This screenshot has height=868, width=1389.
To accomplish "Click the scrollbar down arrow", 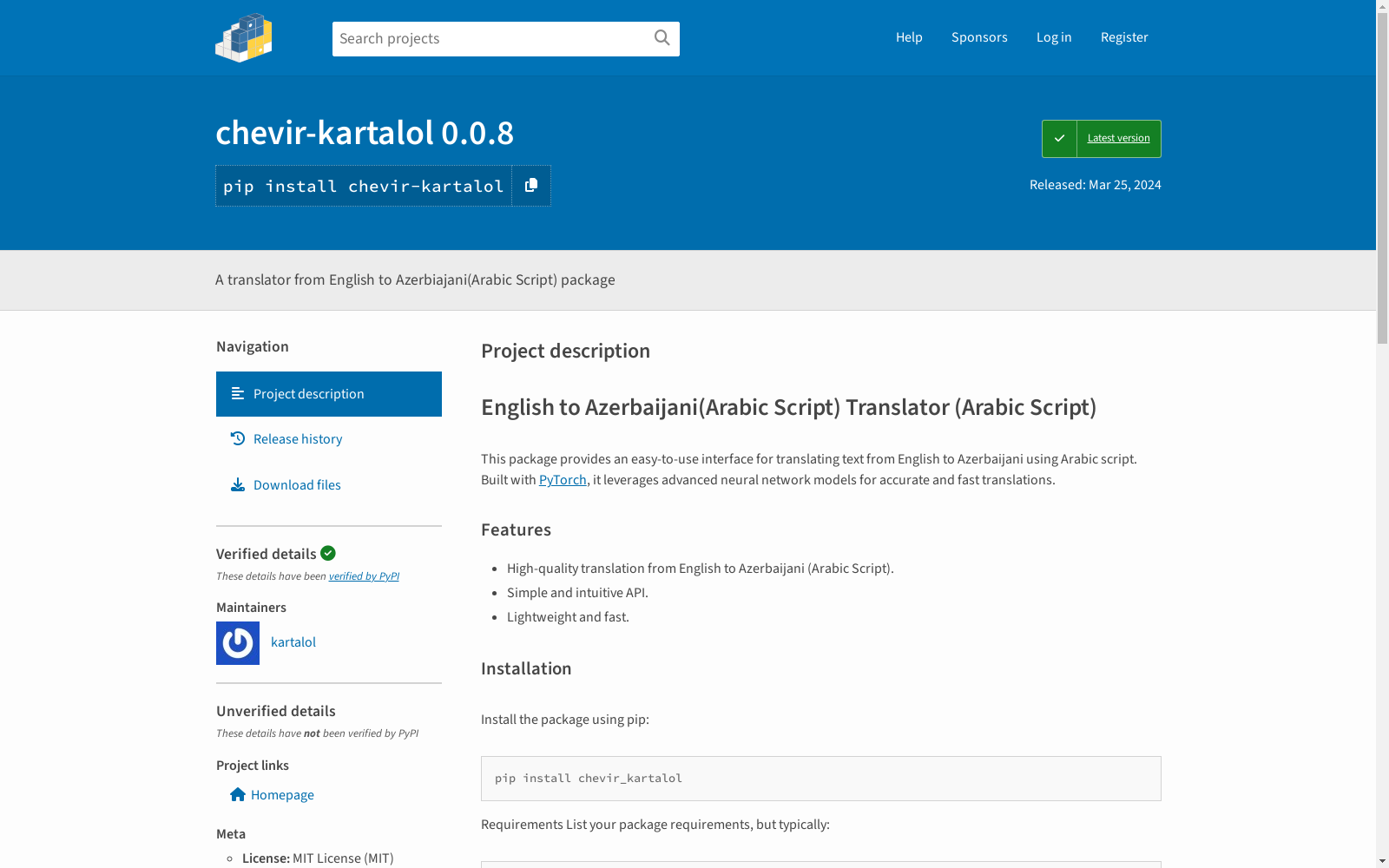I will 1382,861.
